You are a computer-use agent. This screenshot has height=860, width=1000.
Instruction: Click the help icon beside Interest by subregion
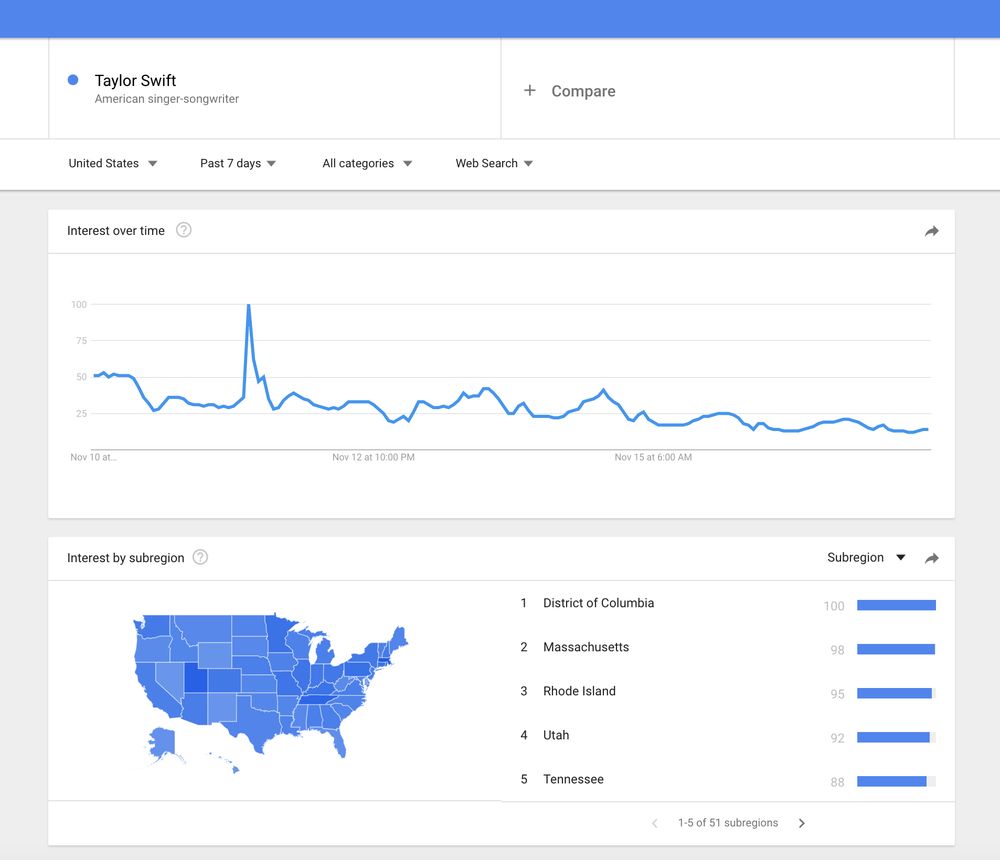pyautogui.click(x=200, y=558)
